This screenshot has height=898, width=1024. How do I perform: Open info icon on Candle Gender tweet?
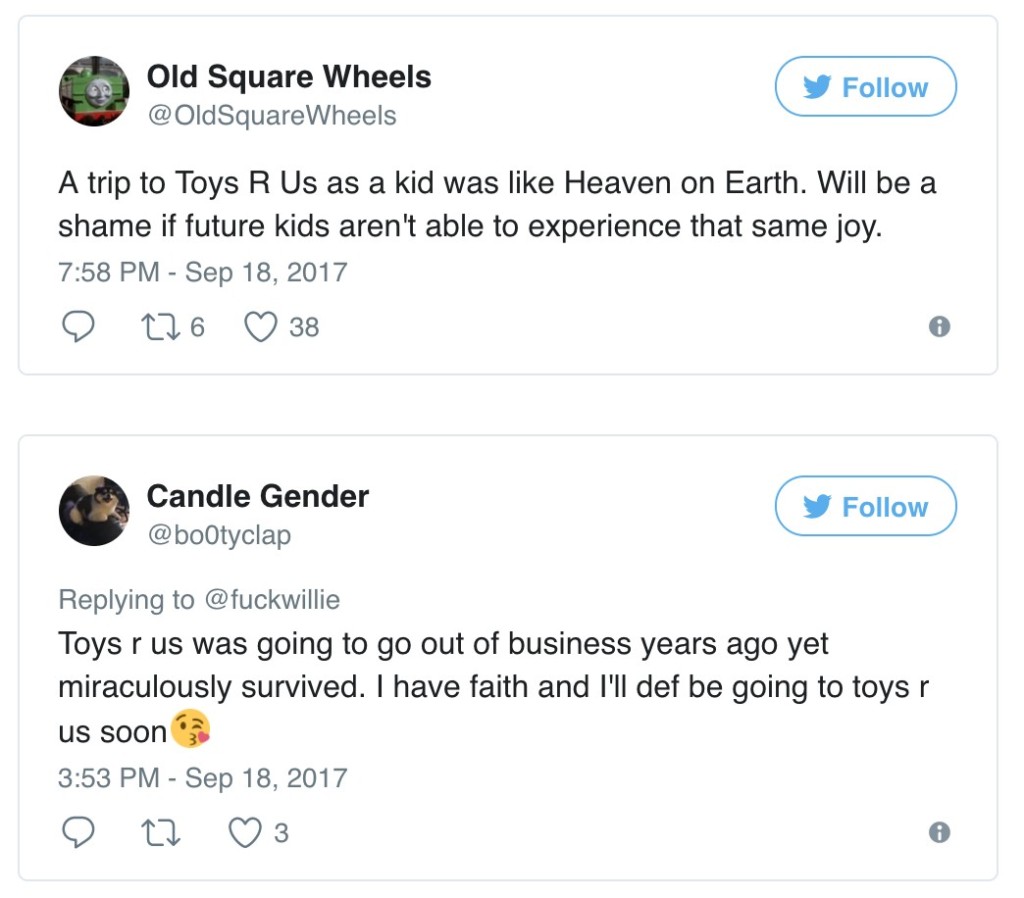(939, 832)
